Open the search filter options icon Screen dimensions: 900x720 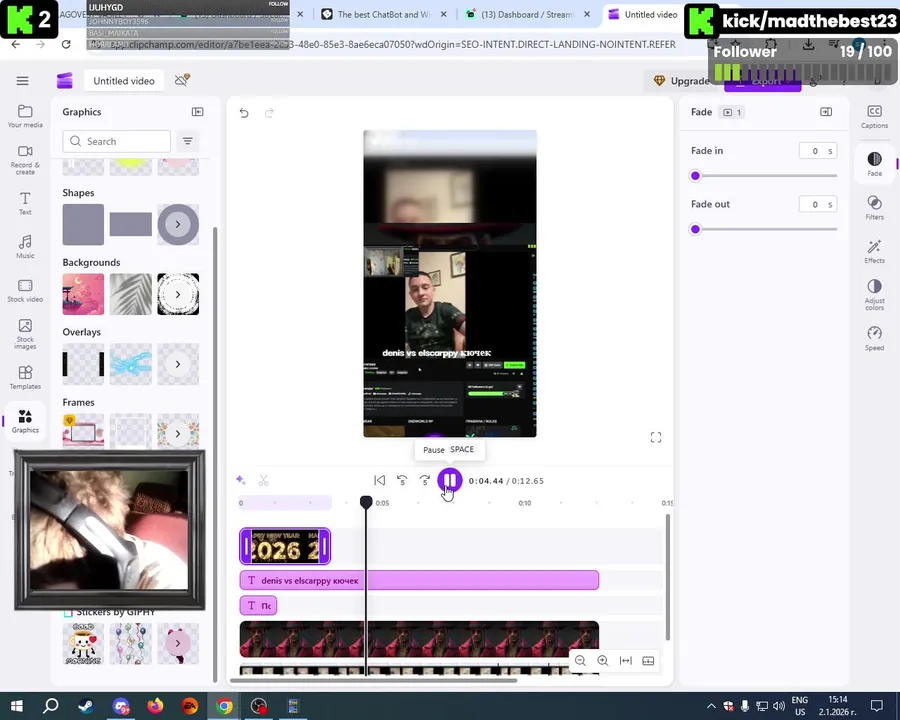188,141
